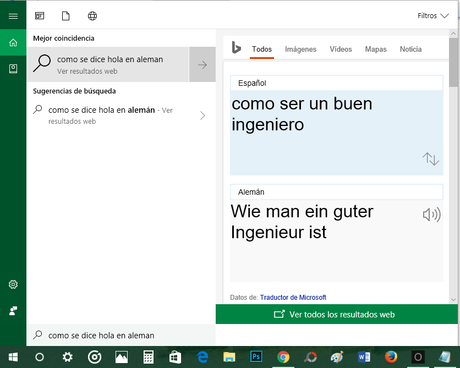Screen dimensions: 460x368
Task: Launch Microsoft Edge from taskbar
Action: [202, 357]
